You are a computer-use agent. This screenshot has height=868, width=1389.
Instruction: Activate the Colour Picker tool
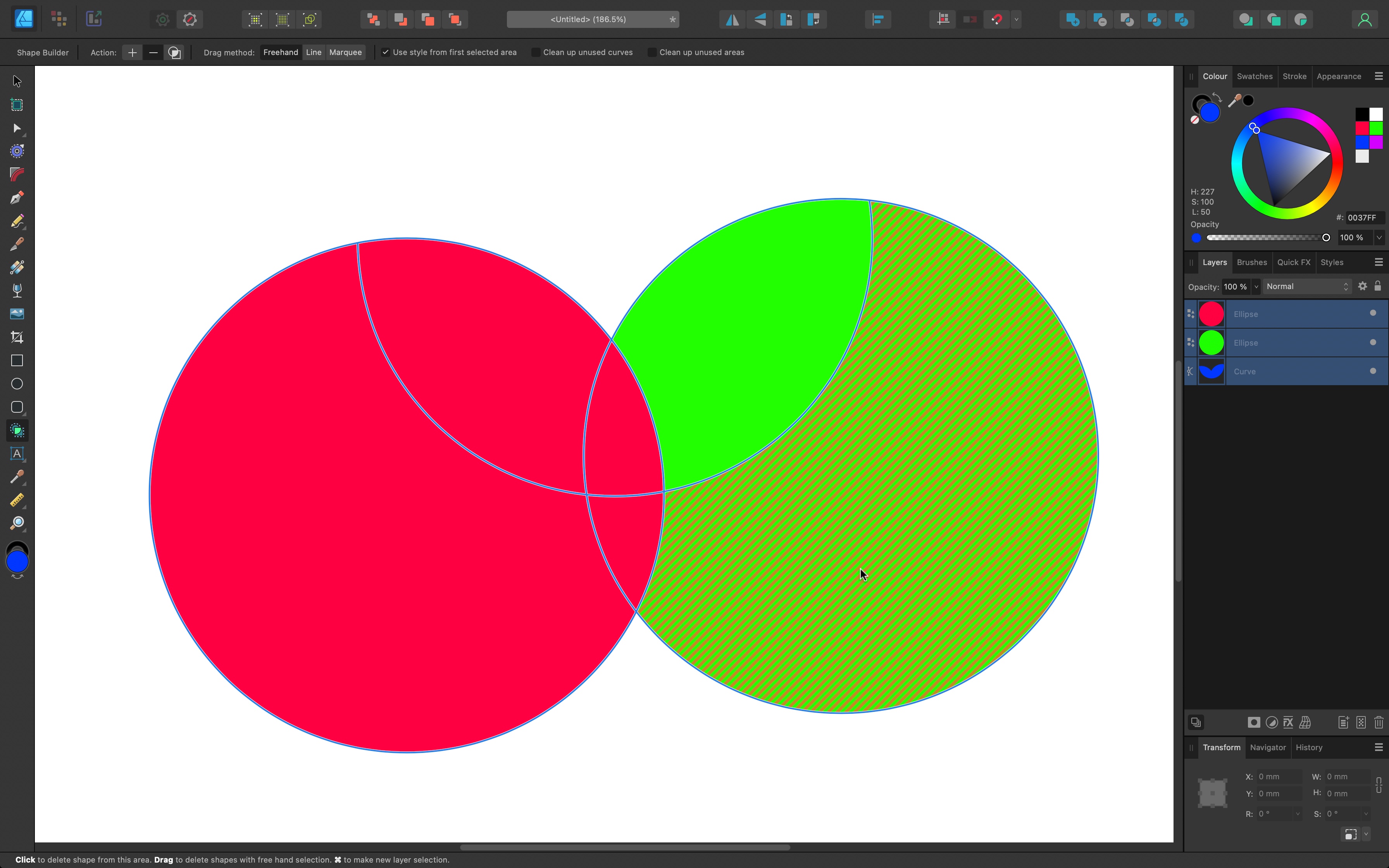(x=17, y=477)
